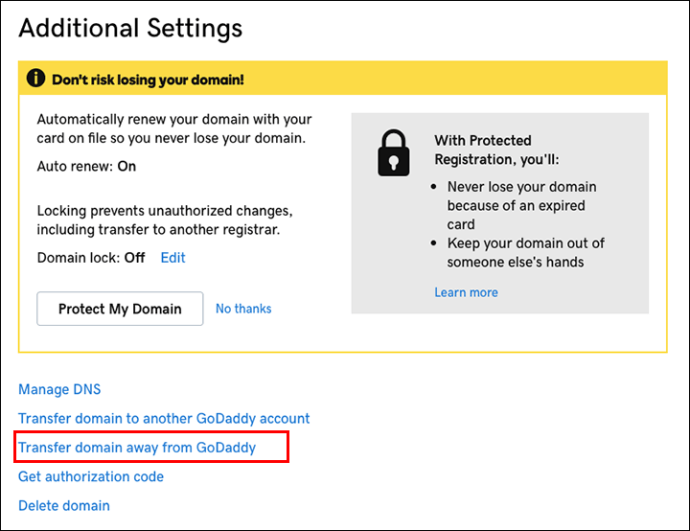Decline protection with No thanks
The image size is (690, 531).
click(x=243, y=308)
